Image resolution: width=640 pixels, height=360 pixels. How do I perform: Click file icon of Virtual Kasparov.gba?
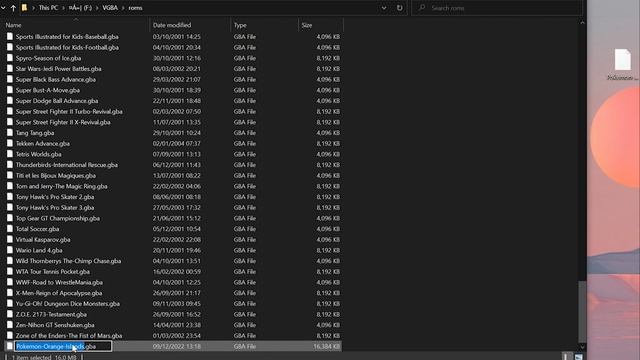(x=10, y=239)
